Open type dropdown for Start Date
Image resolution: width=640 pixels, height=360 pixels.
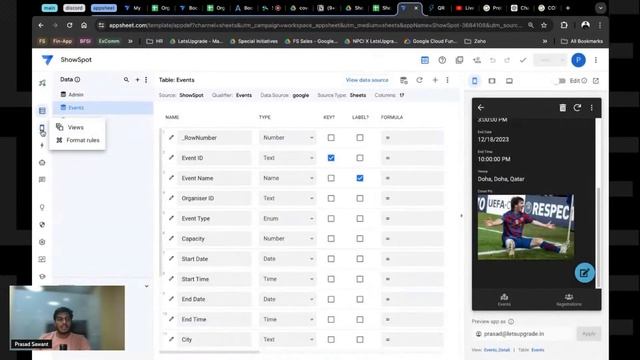click(287, 259)
